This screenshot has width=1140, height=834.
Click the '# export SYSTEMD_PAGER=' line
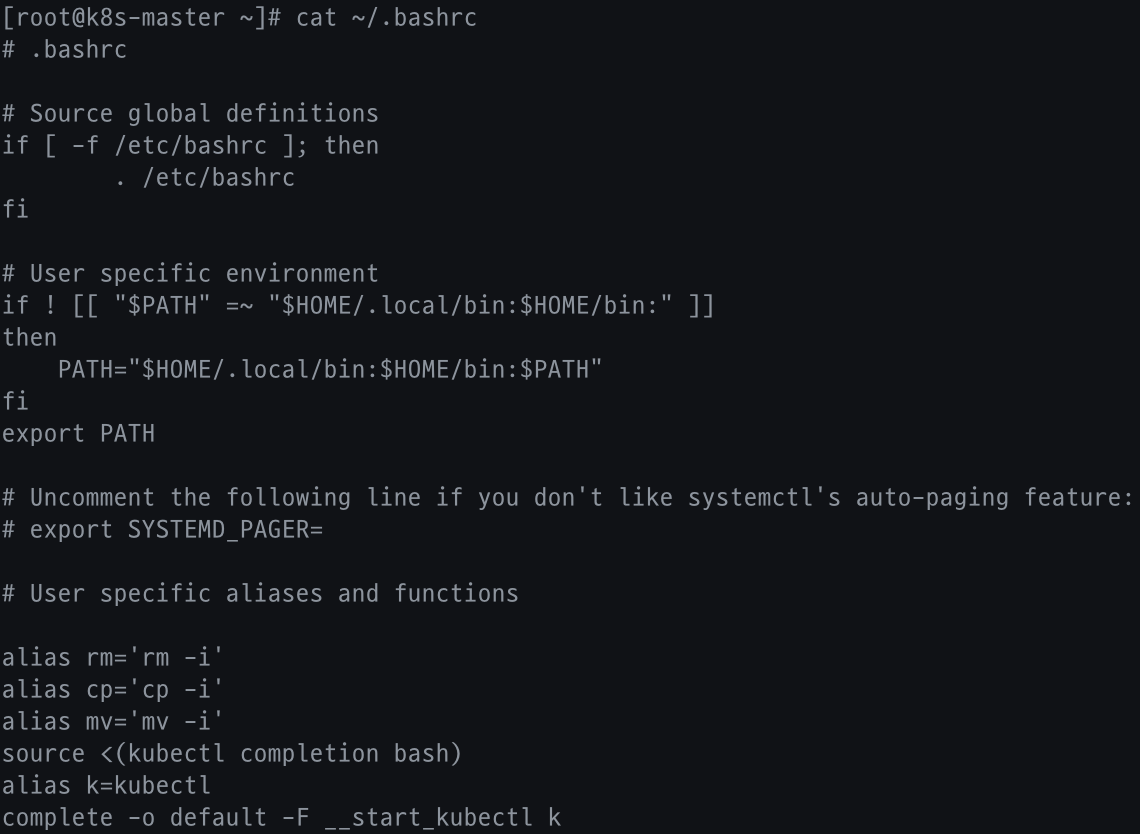162,530
